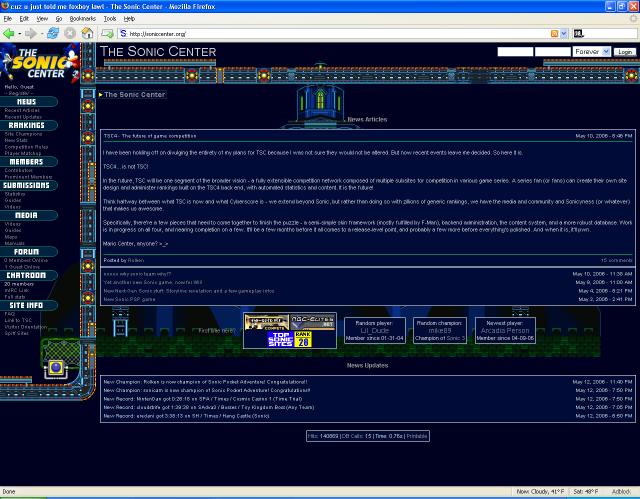Viewport: 640px width, 499px height.
Task: Open the Link to TSC sidebar link
Action: [x=18, y=320]
